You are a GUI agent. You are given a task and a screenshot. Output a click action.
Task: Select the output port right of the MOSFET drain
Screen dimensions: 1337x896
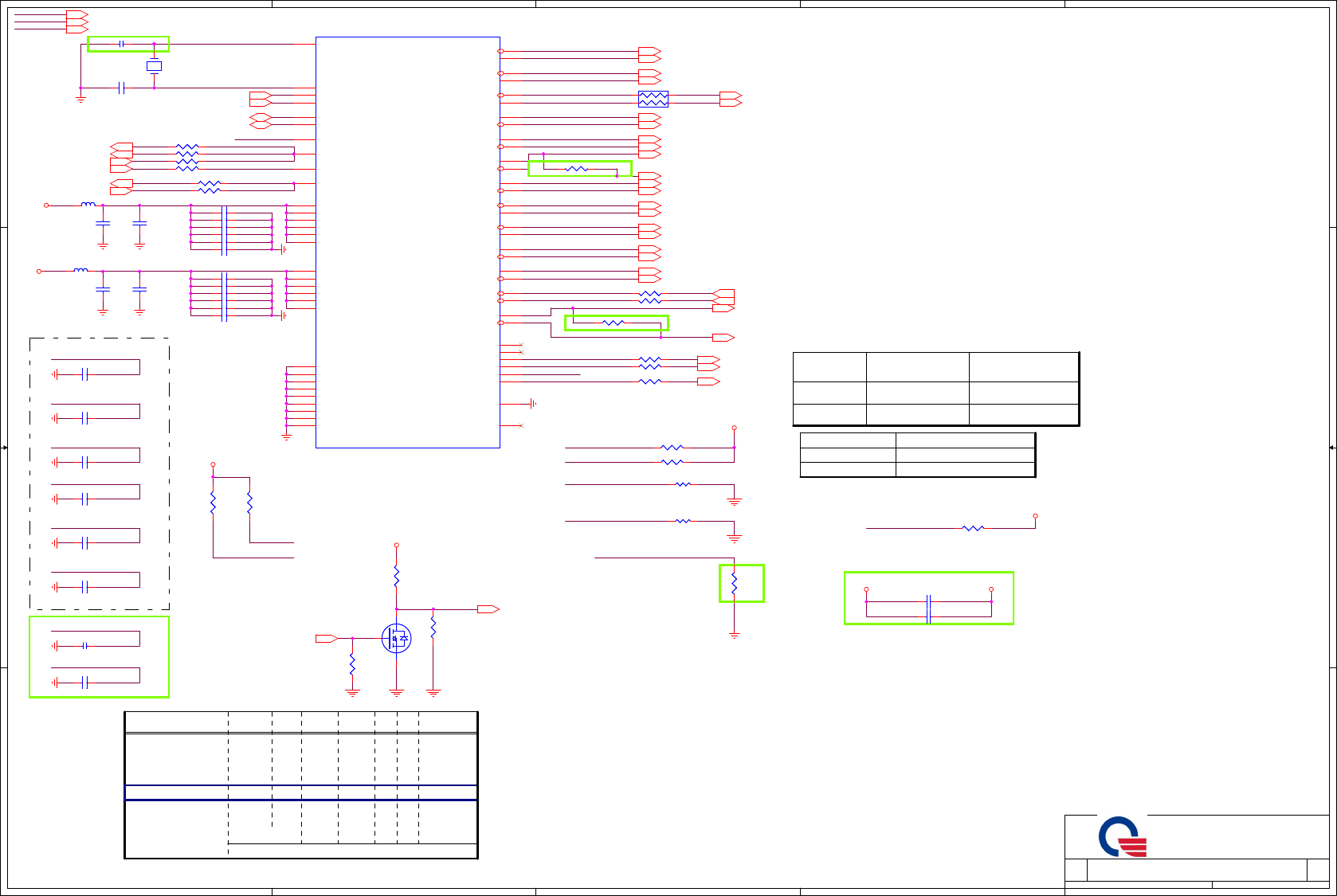(488, 609)
